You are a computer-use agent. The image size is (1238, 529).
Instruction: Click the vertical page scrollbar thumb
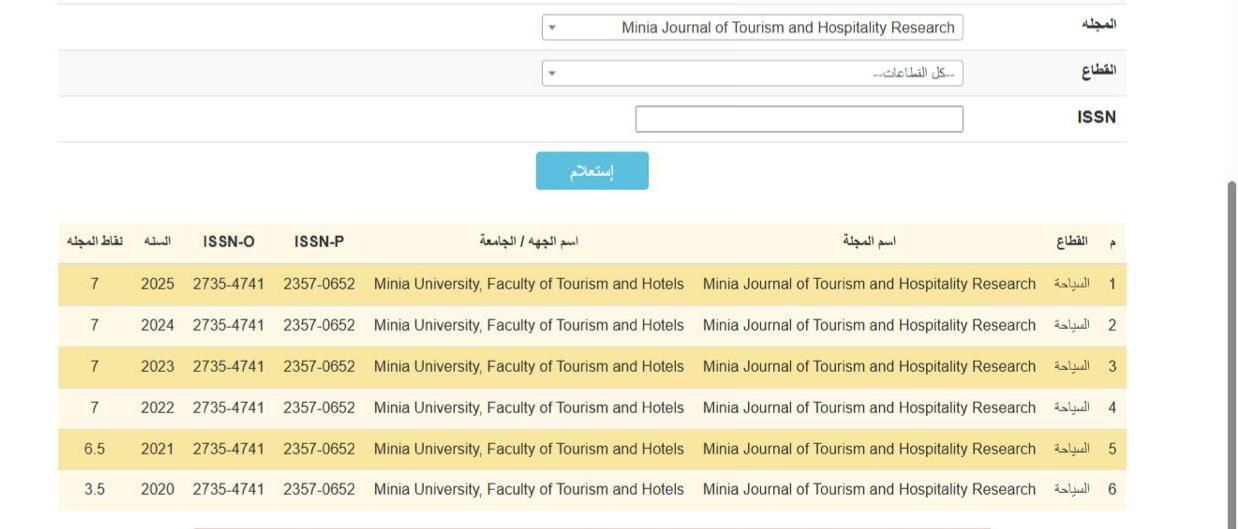click(x=1232, y=355)
